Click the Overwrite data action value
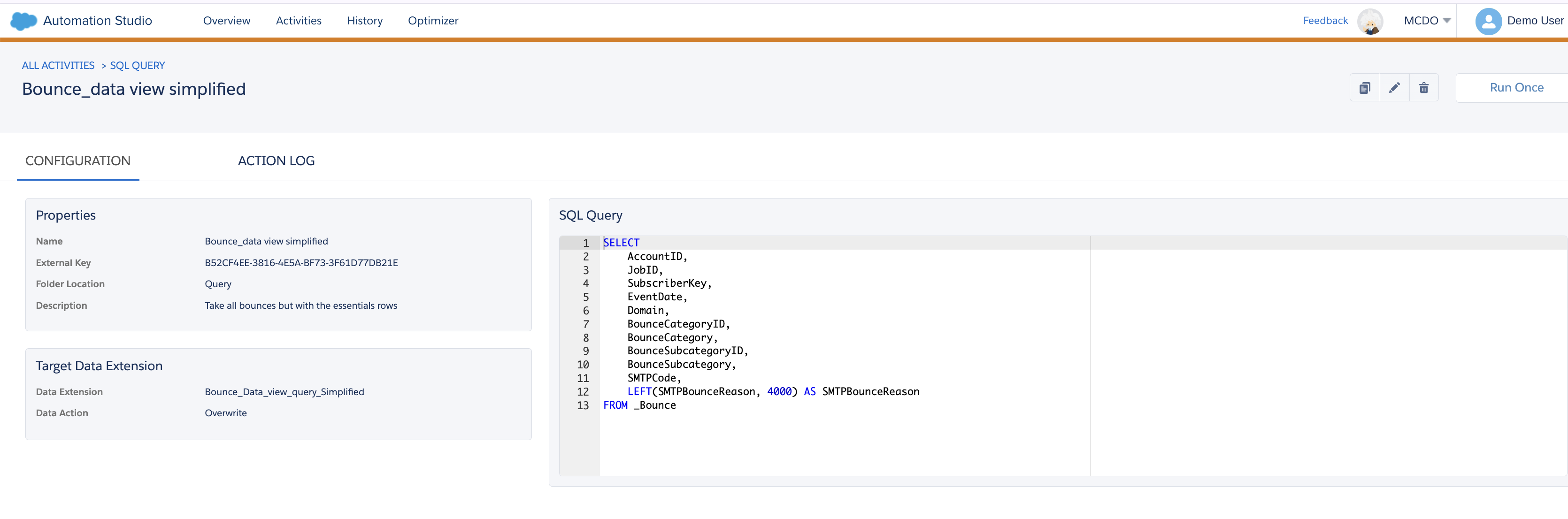 coord(226,413)
